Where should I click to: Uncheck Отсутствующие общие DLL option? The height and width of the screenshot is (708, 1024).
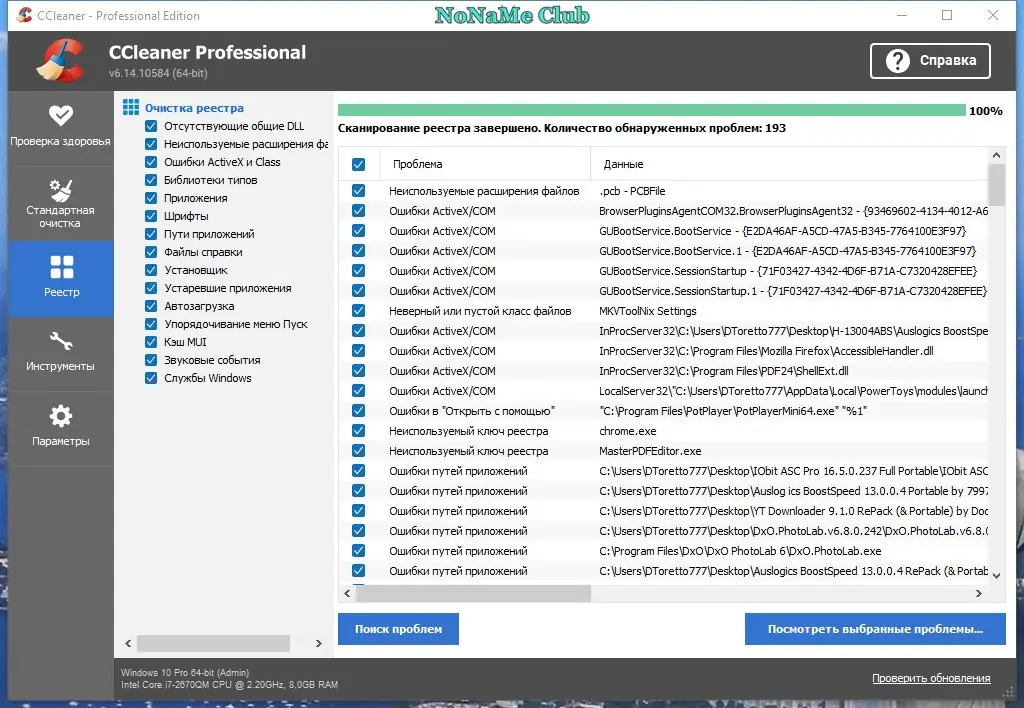pos(152,126)
